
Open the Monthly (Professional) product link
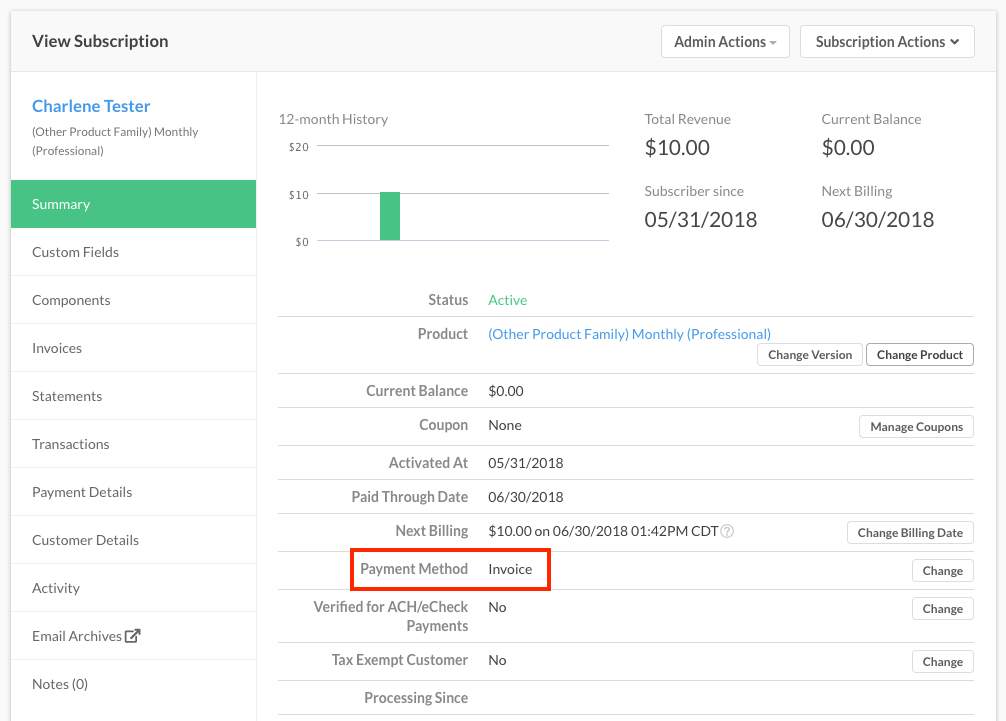click(x=629, y=334)
